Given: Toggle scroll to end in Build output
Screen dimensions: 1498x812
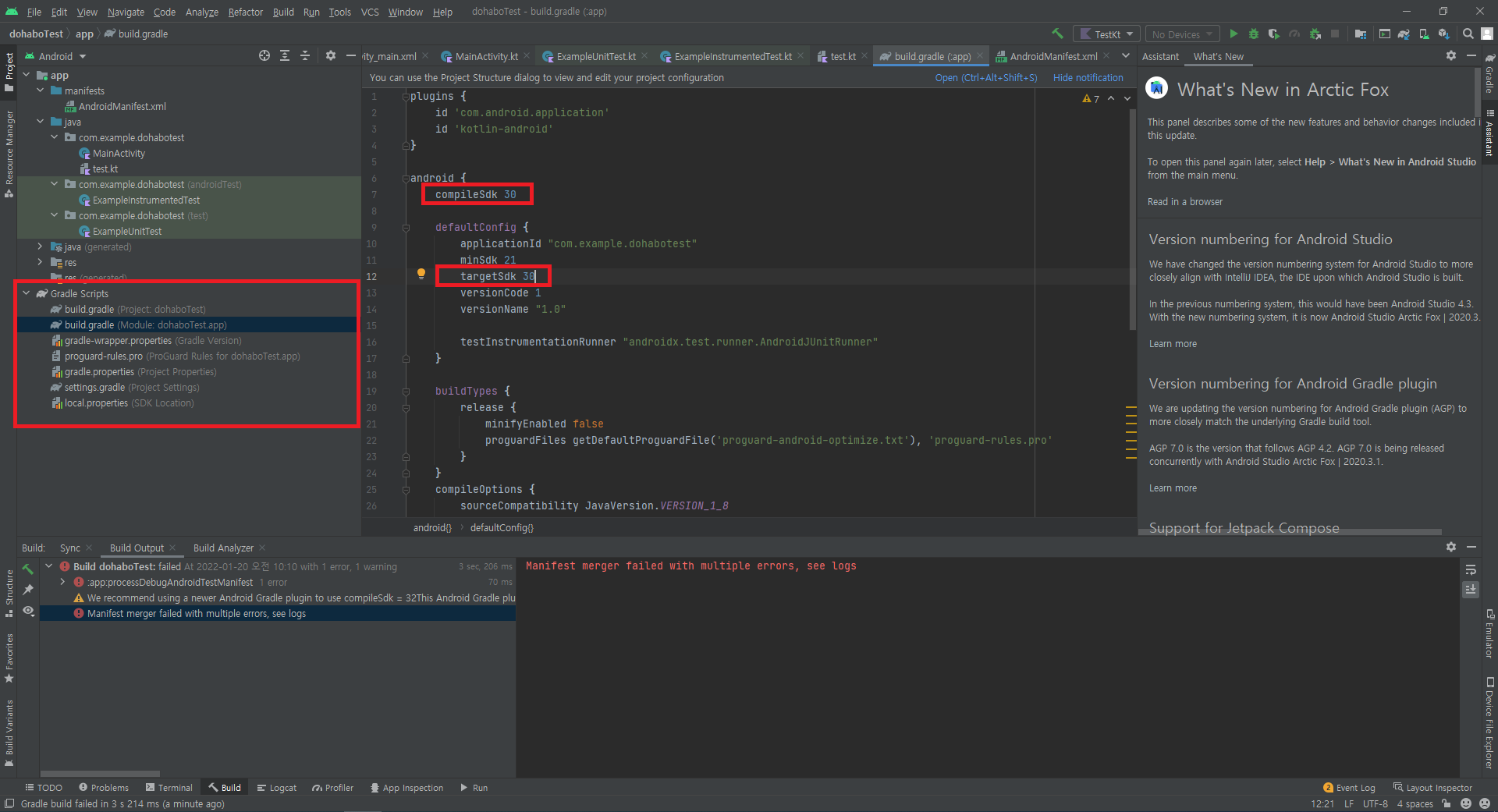Looking at the screenshot, I should pyautogui.click(x=1471, y=590).
